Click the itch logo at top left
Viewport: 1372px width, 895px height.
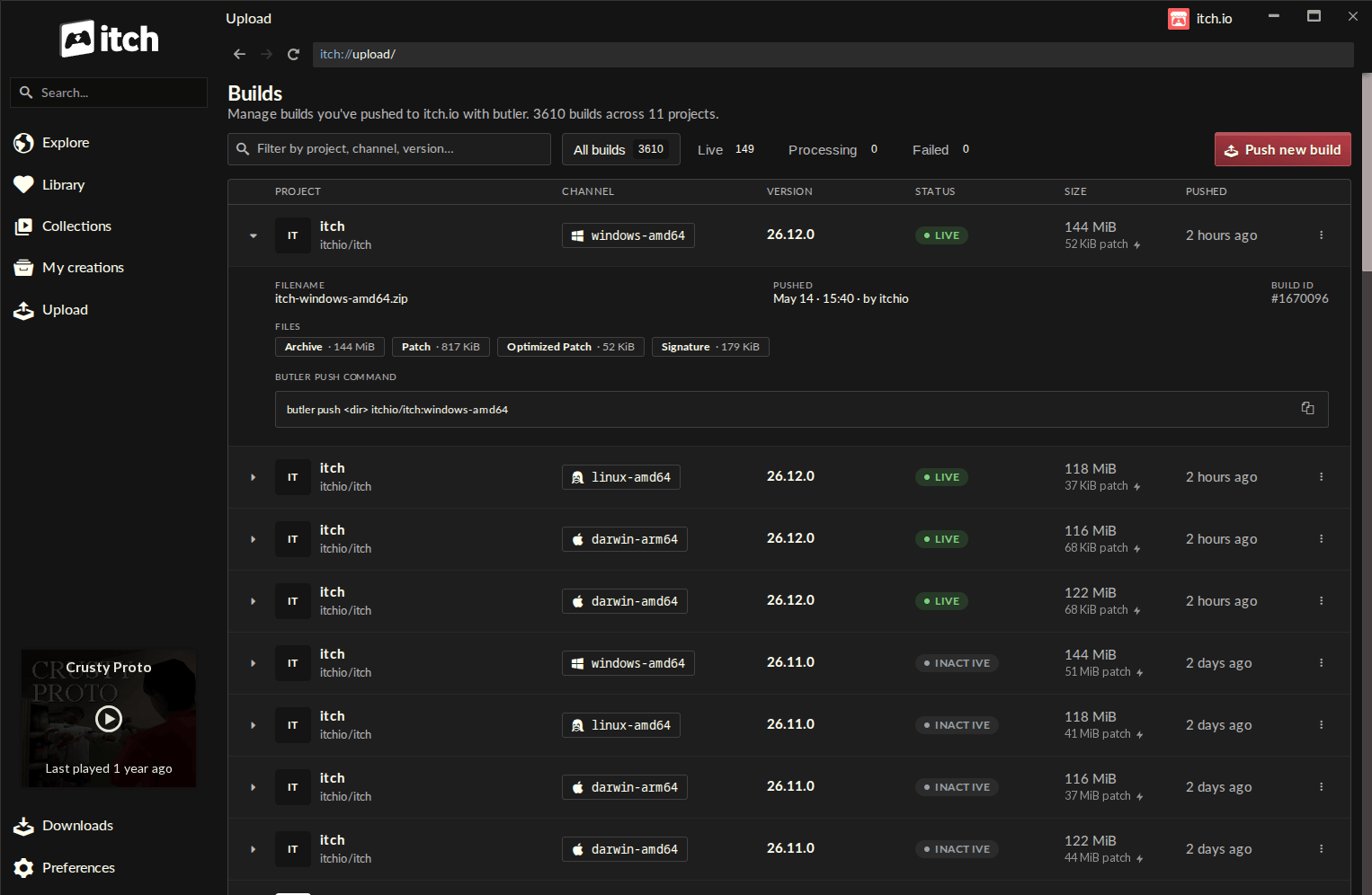(109, 39)
